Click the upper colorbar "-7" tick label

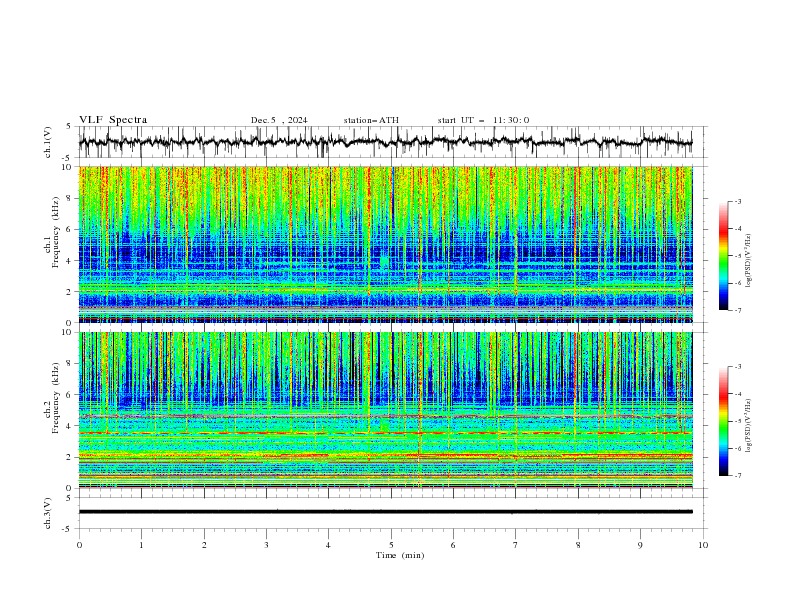click(737, 310)
